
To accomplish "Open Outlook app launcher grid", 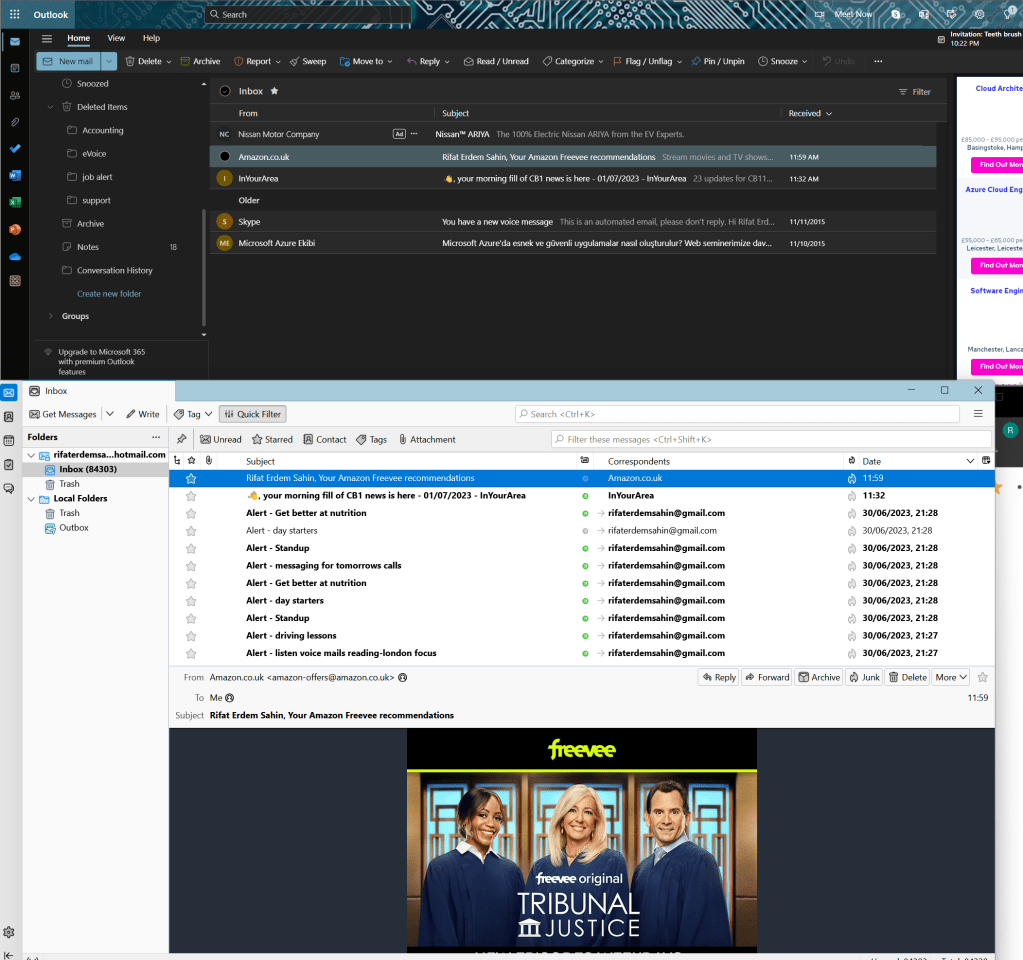I will [14, 14].
